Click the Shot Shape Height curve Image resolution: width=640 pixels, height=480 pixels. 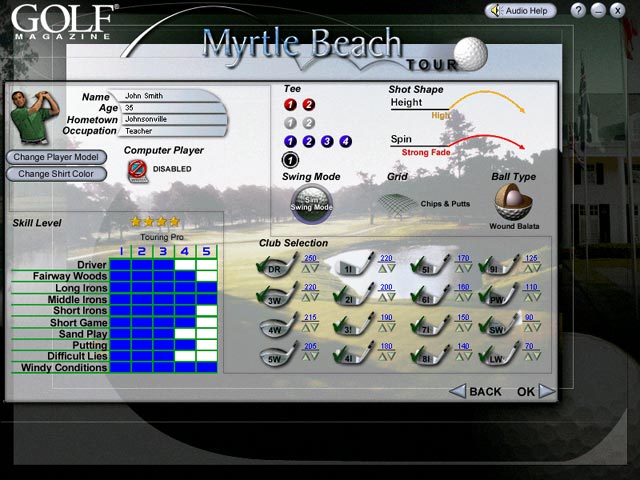tap(487, 101)
